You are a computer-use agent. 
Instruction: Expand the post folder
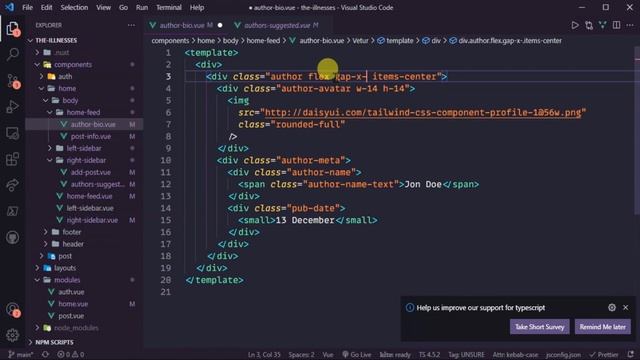(x=41, y=256)
